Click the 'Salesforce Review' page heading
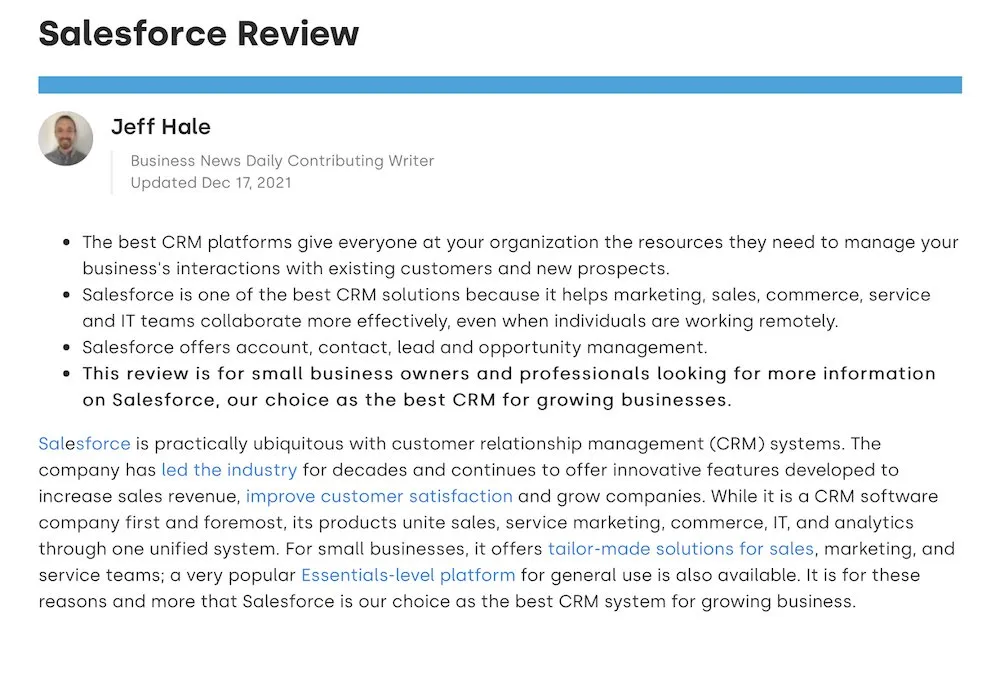1000x673 pixels. click(198, 33)
